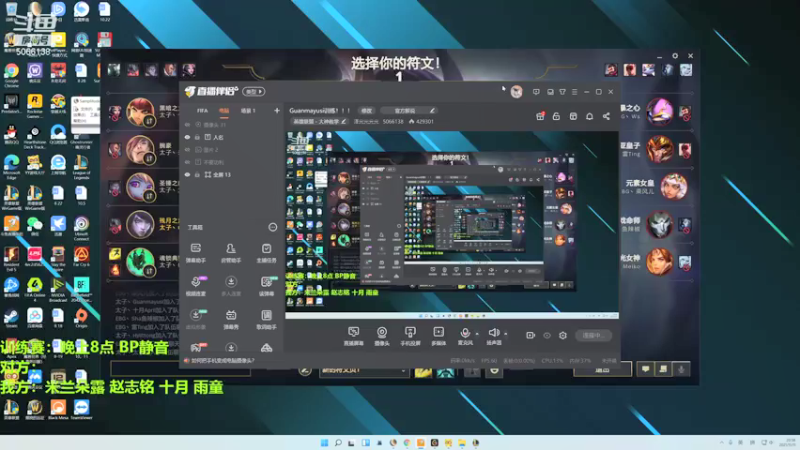Open the phone screen-cast source button
The height and width of the screenshot is (450, 800).
(410, 336)
